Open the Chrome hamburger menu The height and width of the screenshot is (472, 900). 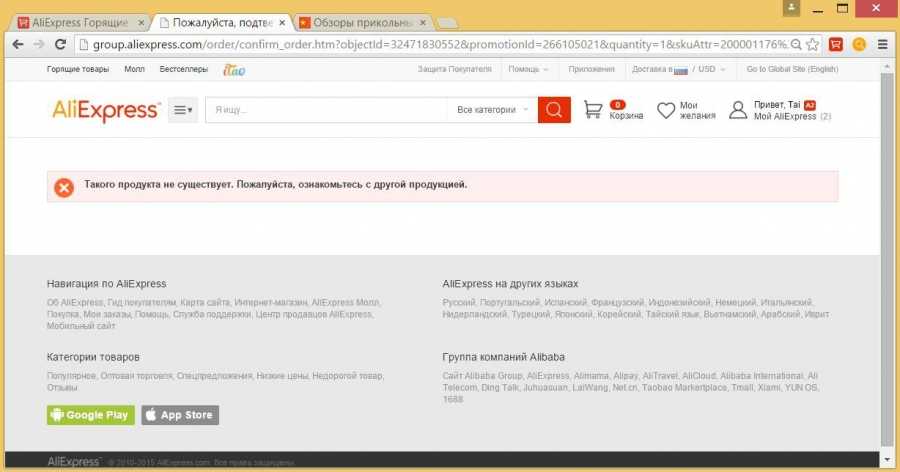(x=882, y=44)
